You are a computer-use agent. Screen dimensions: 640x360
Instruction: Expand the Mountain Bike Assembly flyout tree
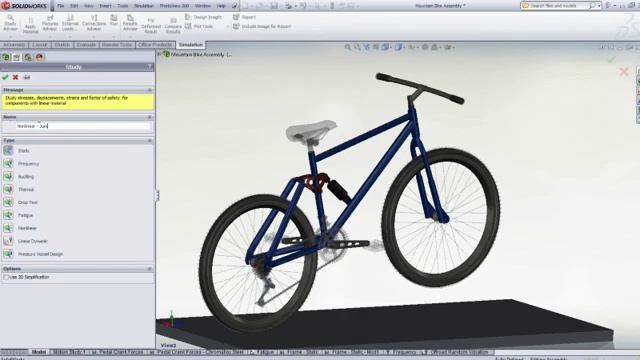pyautogui.click(x=159, y=54)
